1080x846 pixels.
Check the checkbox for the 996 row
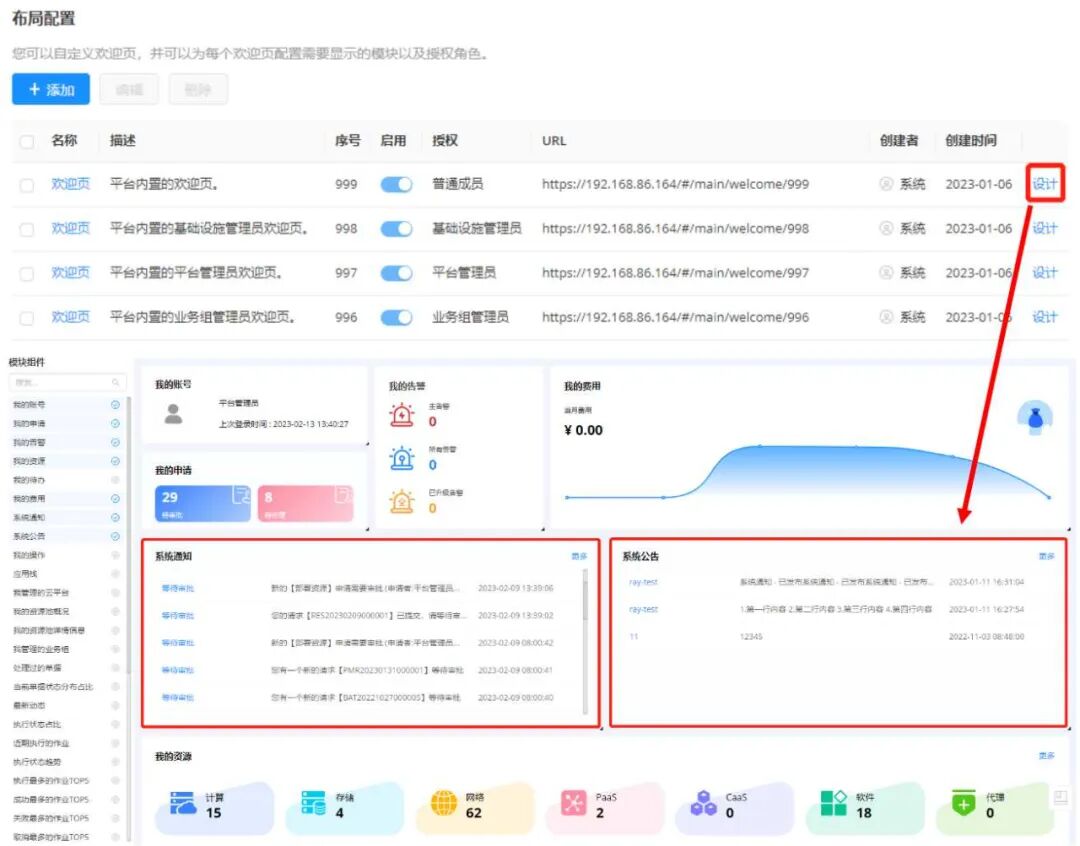(28, 317)
